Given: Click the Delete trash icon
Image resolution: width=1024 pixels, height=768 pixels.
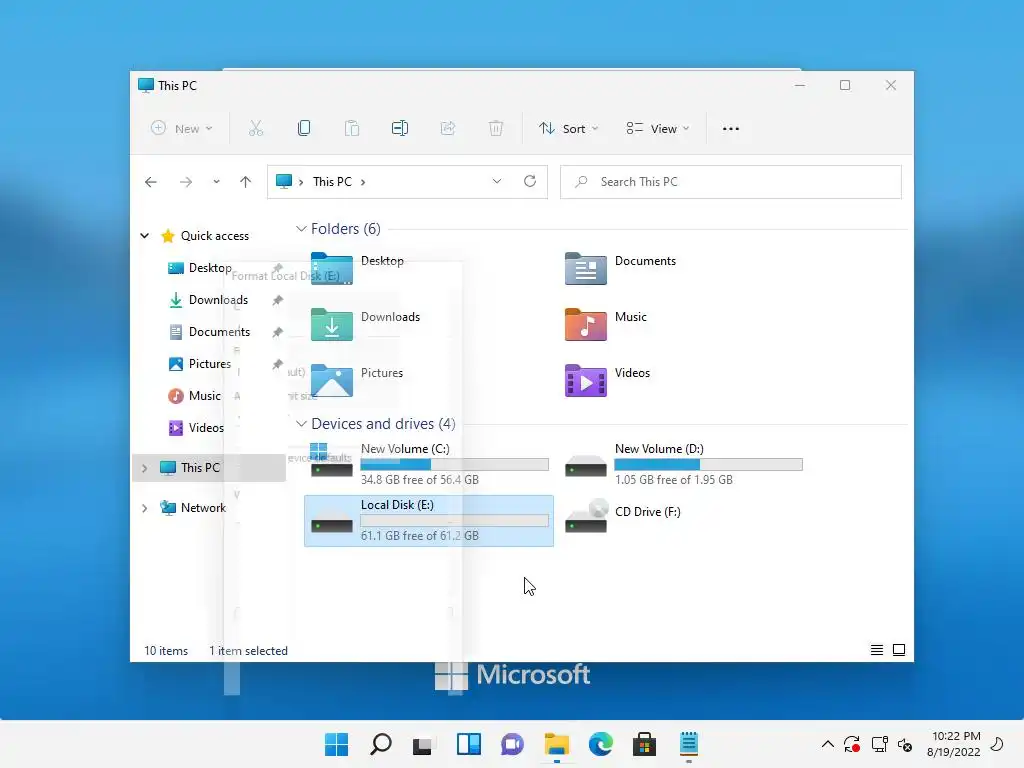Looking at the screenshot, I should [496, 128].
